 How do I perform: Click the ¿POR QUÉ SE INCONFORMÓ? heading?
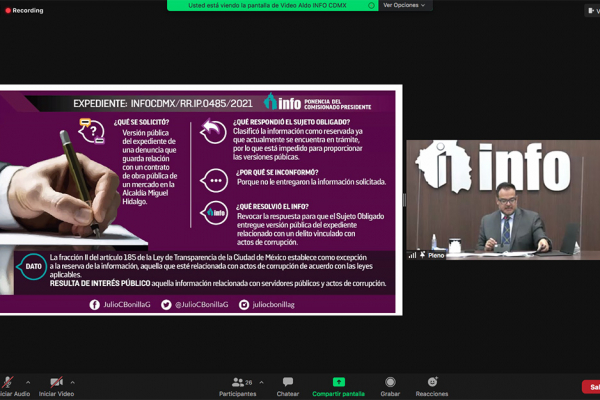pos(277,173)
